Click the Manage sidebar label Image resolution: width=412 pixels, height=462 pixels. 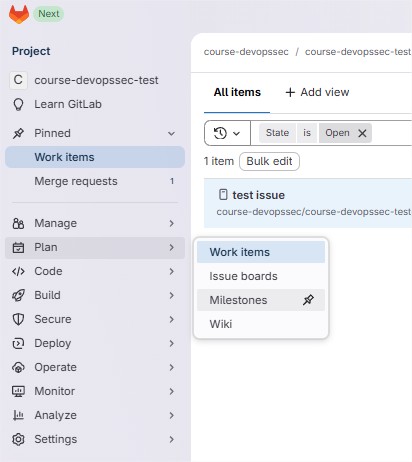coord(56,223)
